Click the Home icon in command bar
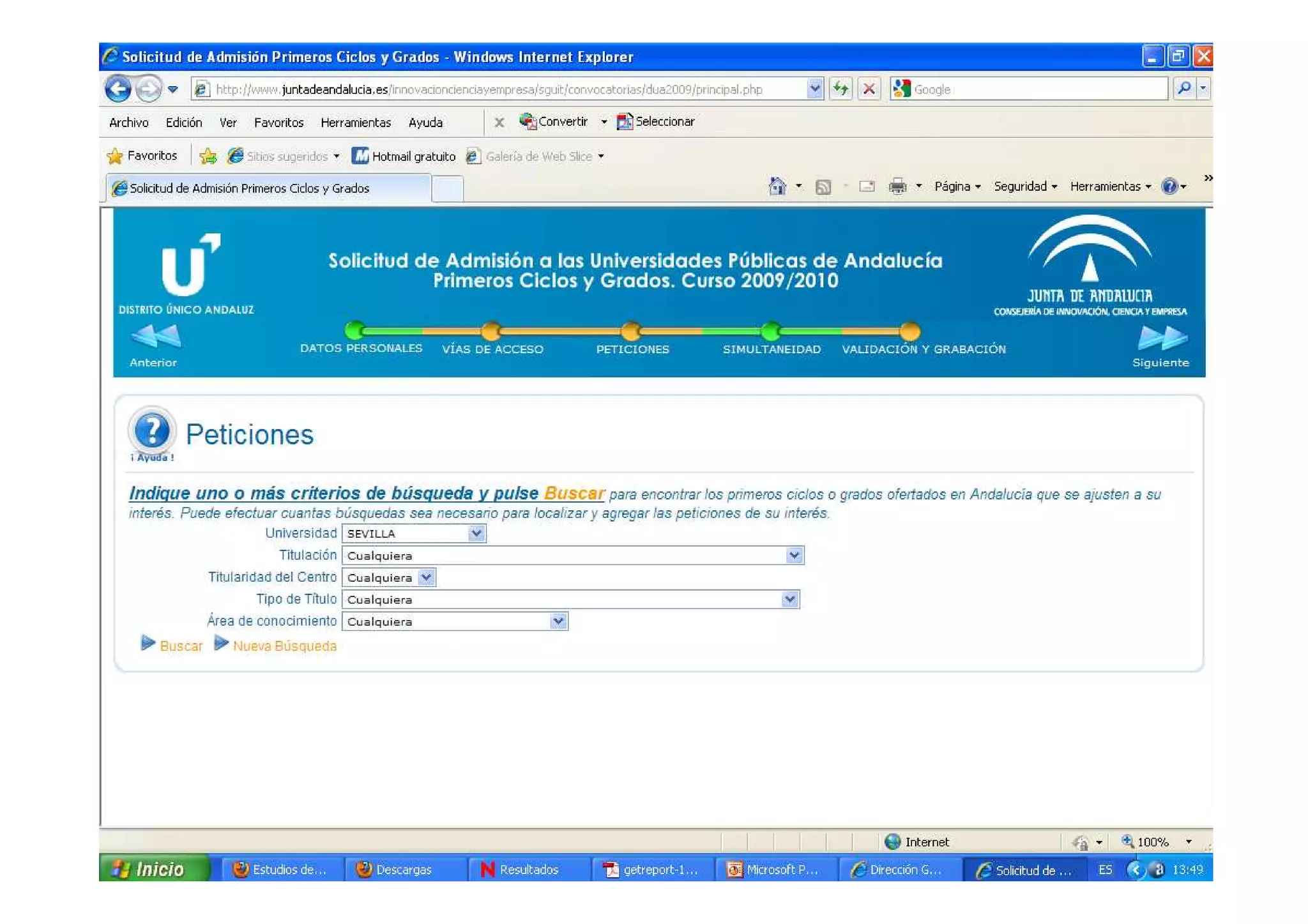The width and height of the screenshot is (1308, 924). [x=777, y=186]
